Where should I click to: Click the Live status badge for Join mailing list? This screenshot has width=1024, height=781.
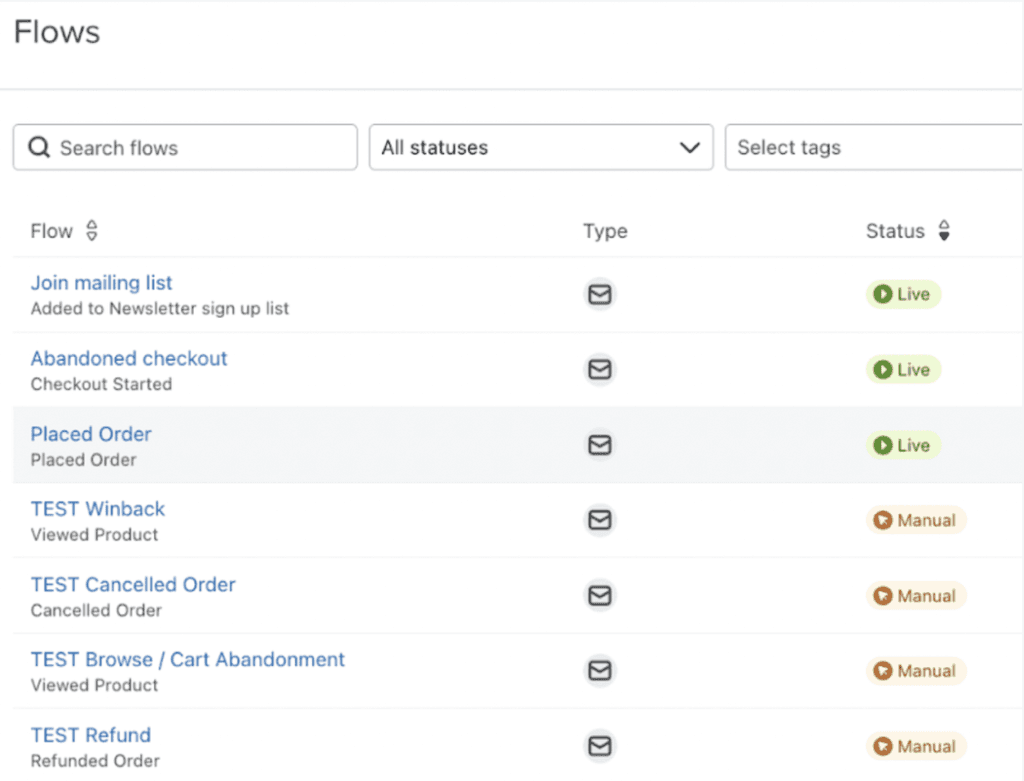(x=903, y=294)
